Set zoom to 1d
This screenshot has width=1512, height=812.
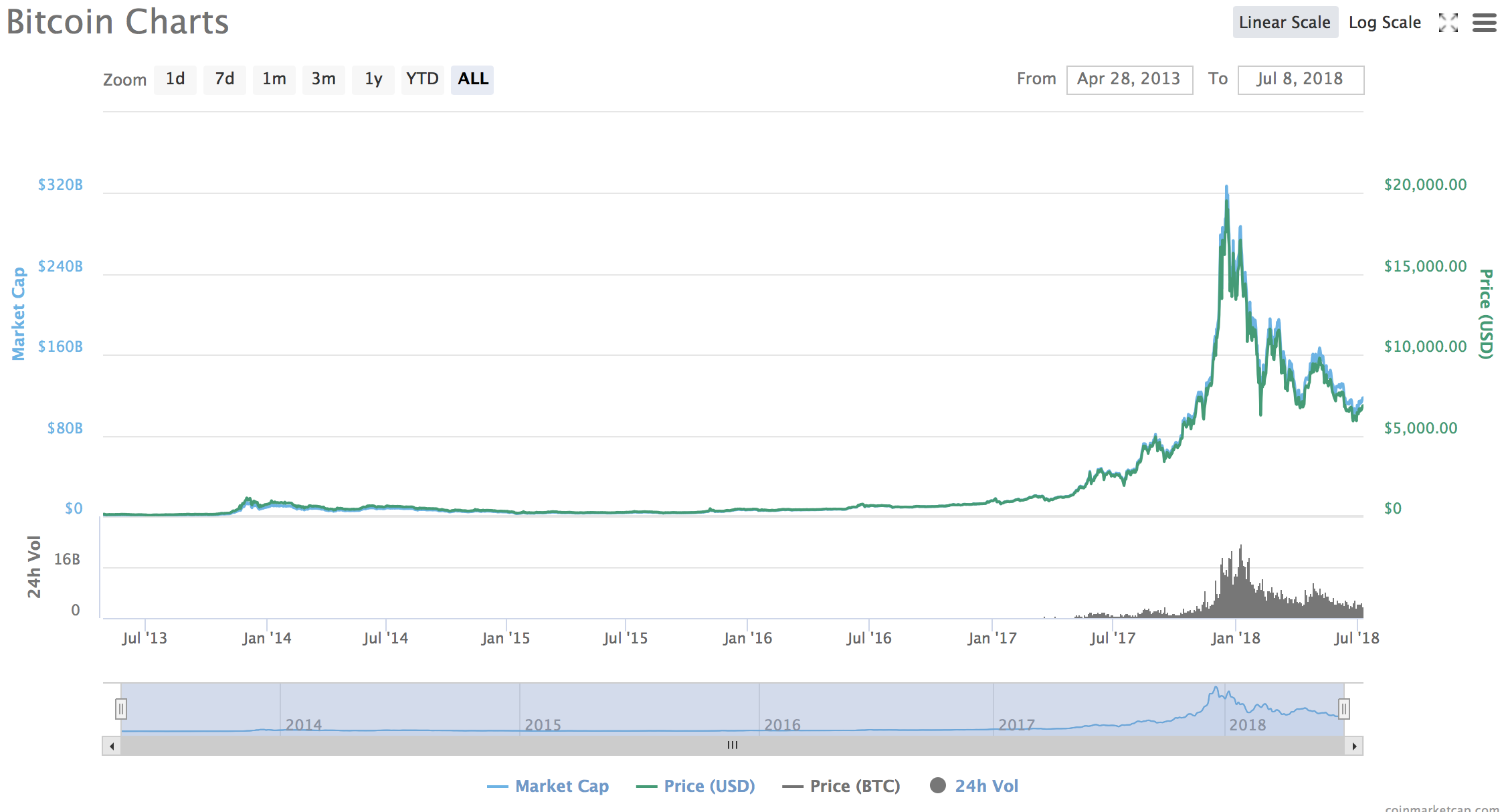[175, 80]
